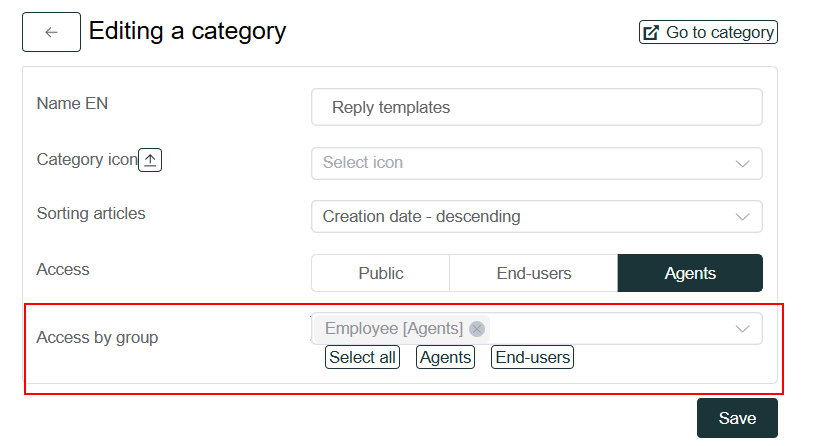Remove the Employee [Agents] tag
815x446 pixels.
[477, 329]
